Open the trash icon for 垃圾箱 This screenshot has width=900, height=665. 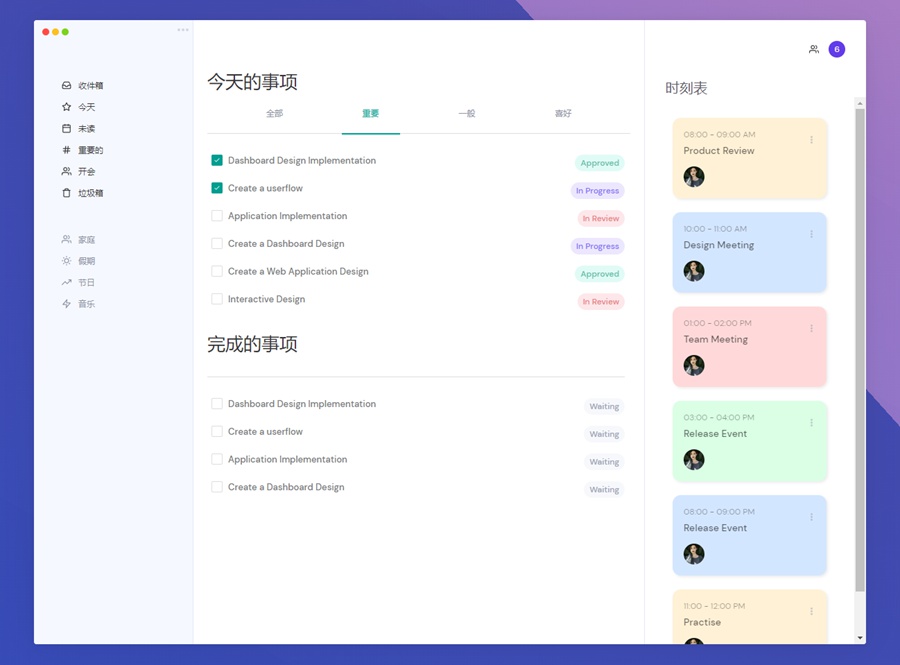pos(66,193)
